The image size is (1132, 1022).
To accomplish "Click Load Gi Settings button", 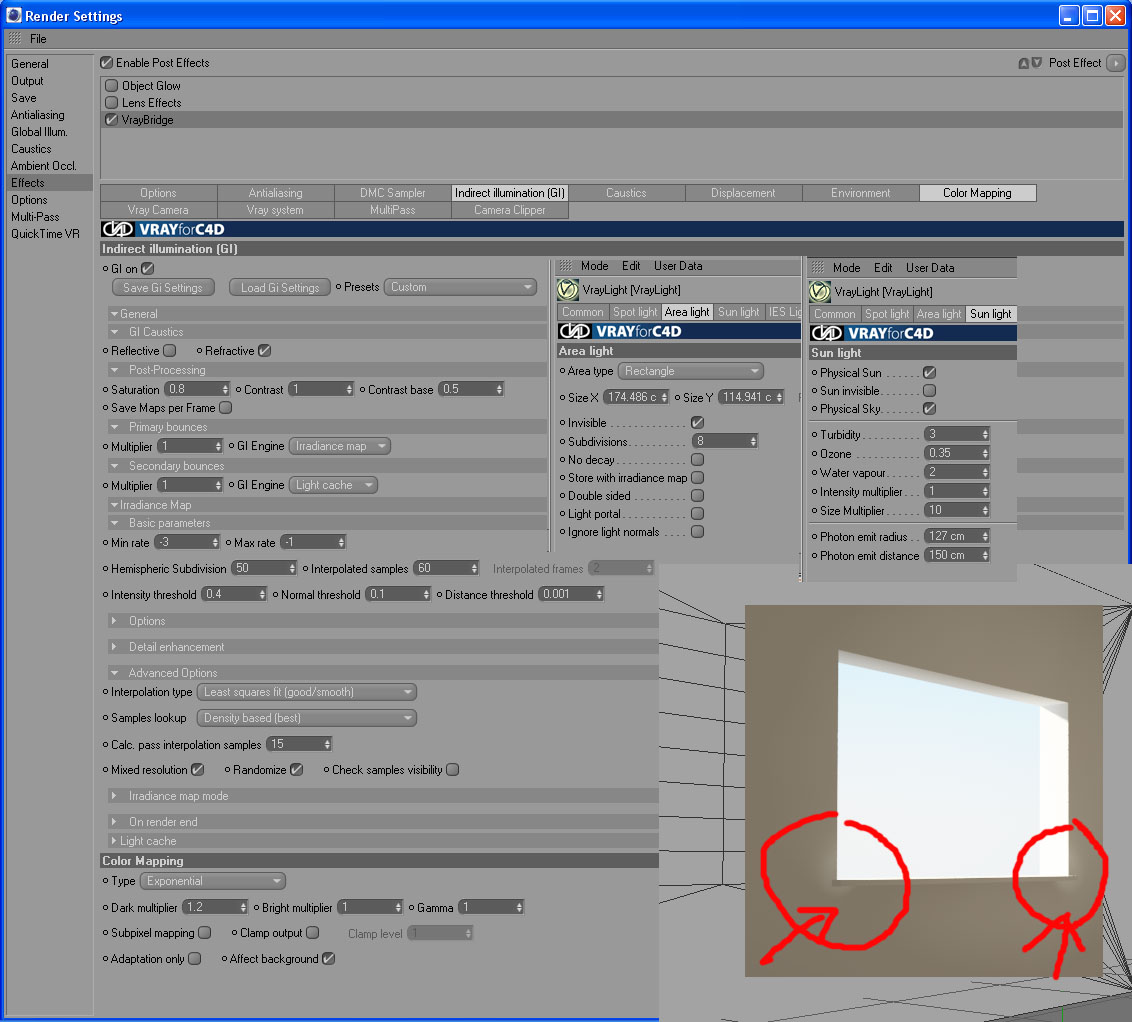I will (x=280, y=287).
